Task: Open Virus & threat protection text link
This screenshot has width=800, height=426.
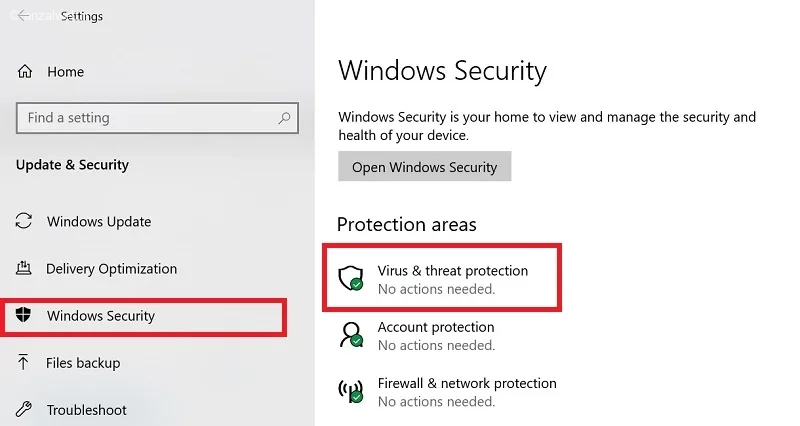Action: pos(452,271)
